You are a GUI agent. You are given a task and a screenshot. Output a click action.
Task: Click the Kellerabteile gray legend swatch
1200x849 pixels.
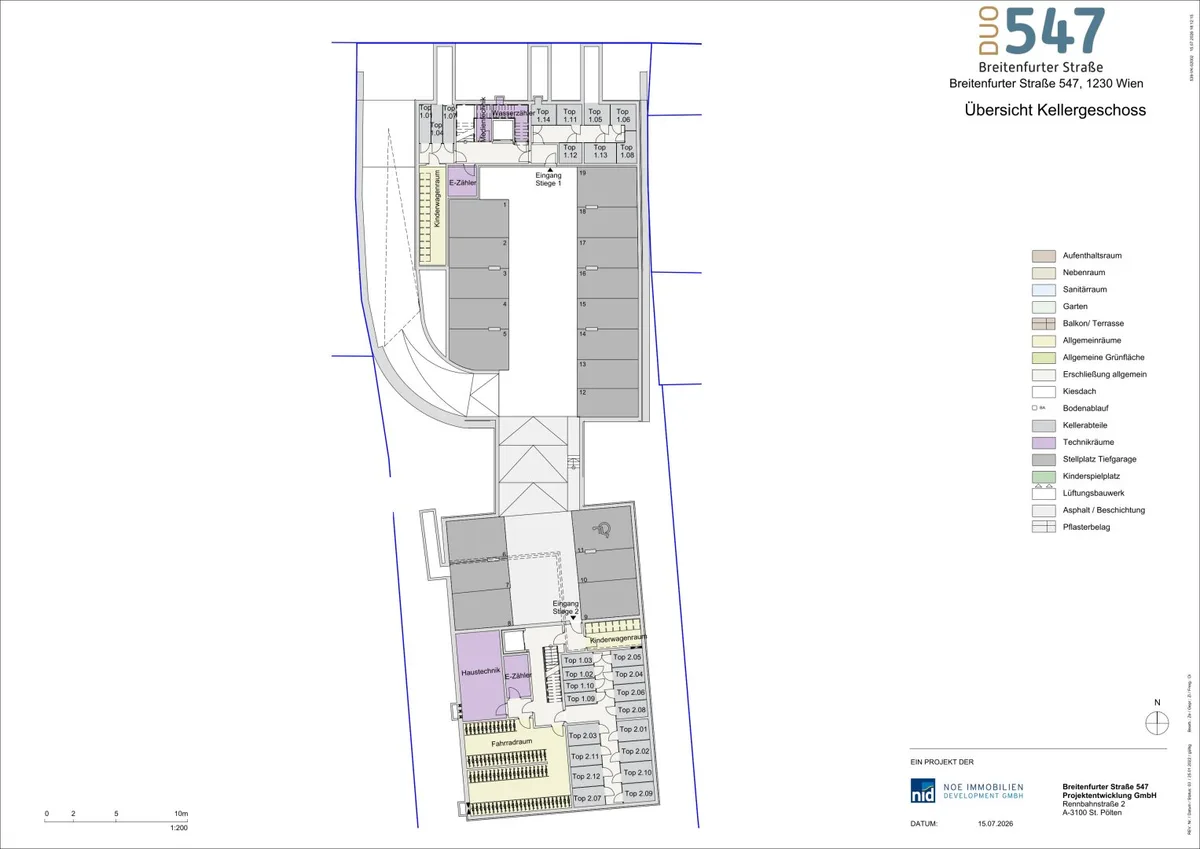pyautogui.click(x=1044, y=425)
